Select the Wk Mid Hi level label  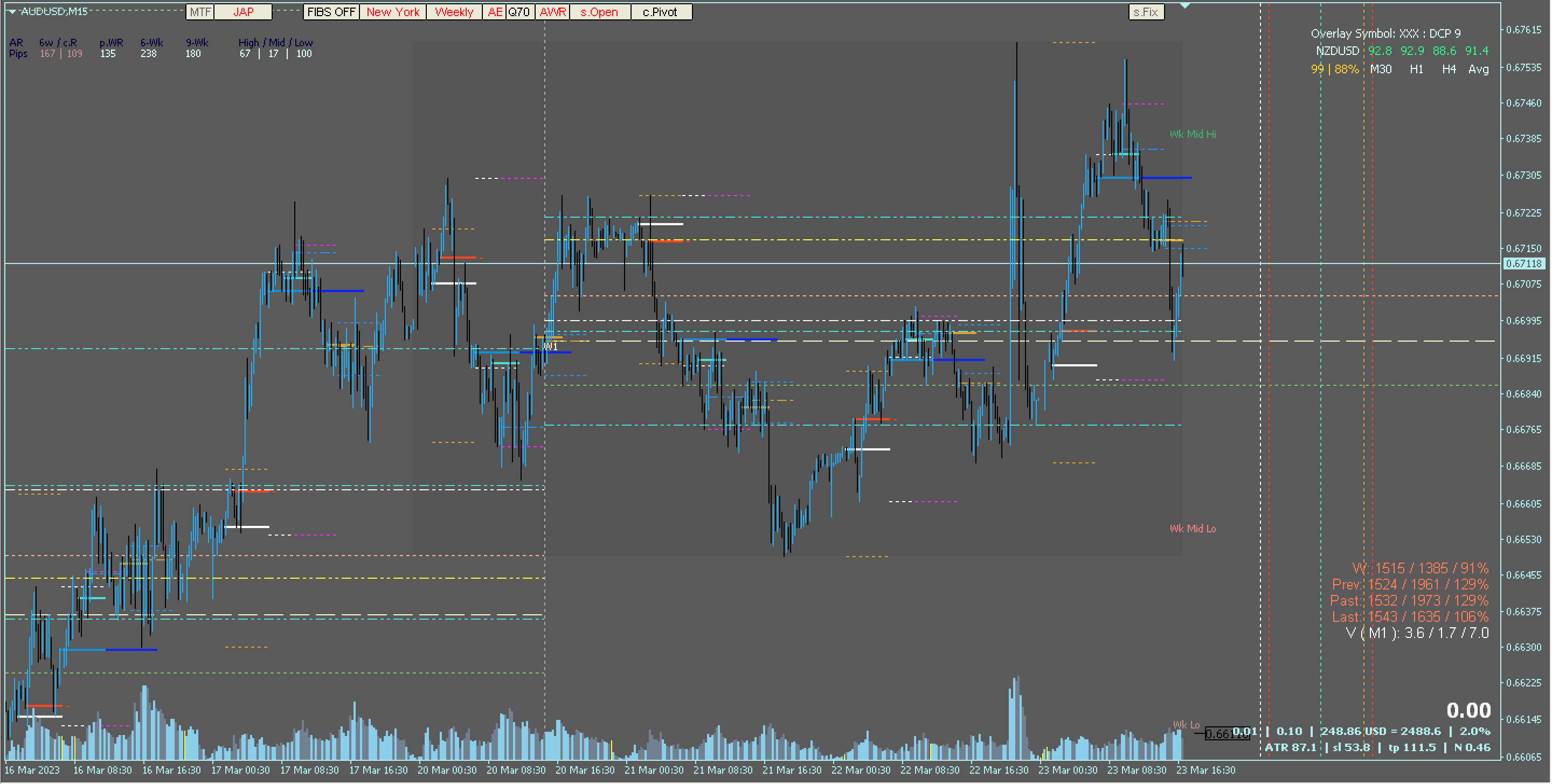pos(1193,134)
